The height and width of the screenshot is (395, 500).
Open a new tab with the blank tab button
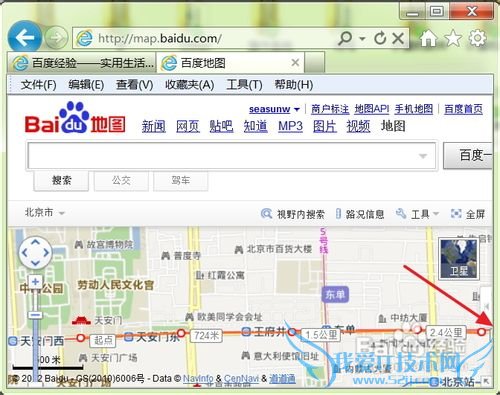[314, 63]
